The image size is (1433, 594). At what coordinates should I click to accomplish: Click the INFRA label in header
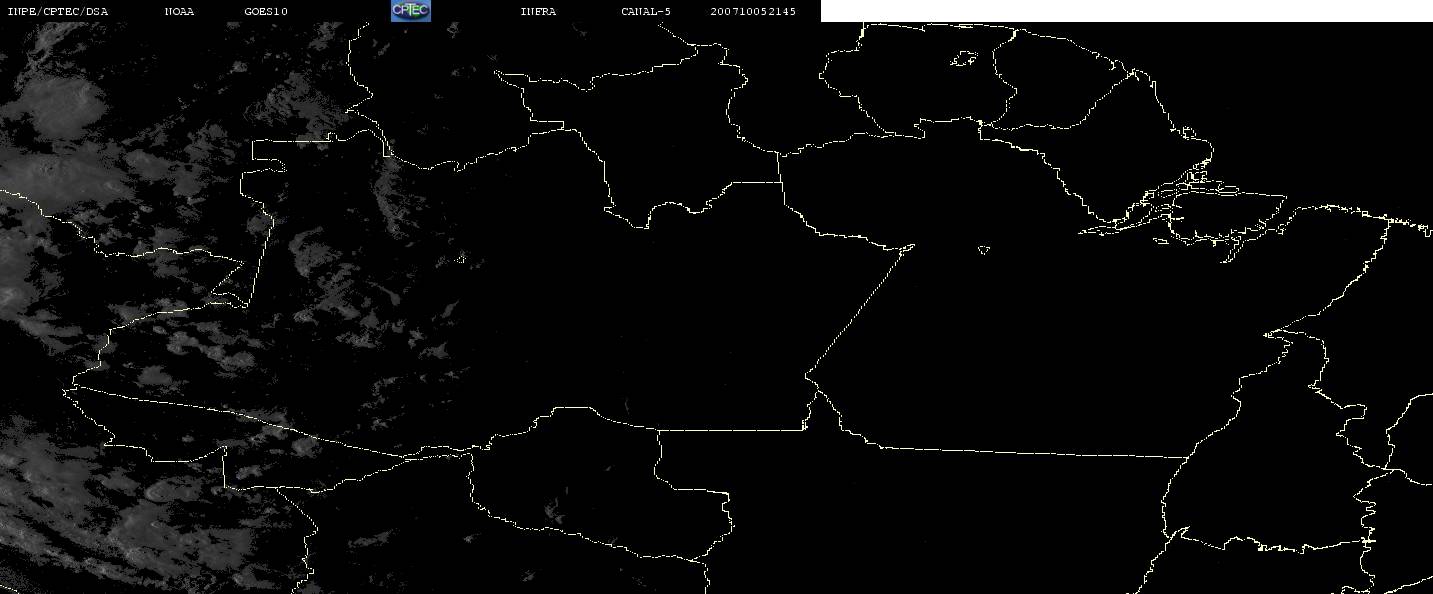point(538,11)
